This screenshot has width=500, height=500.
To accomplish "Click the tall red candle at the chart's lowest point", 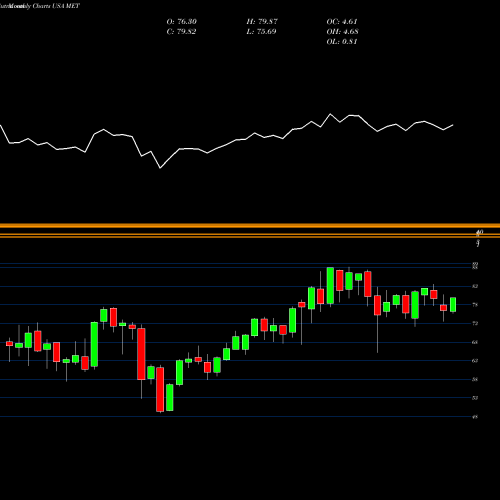I will pos(160,390).
